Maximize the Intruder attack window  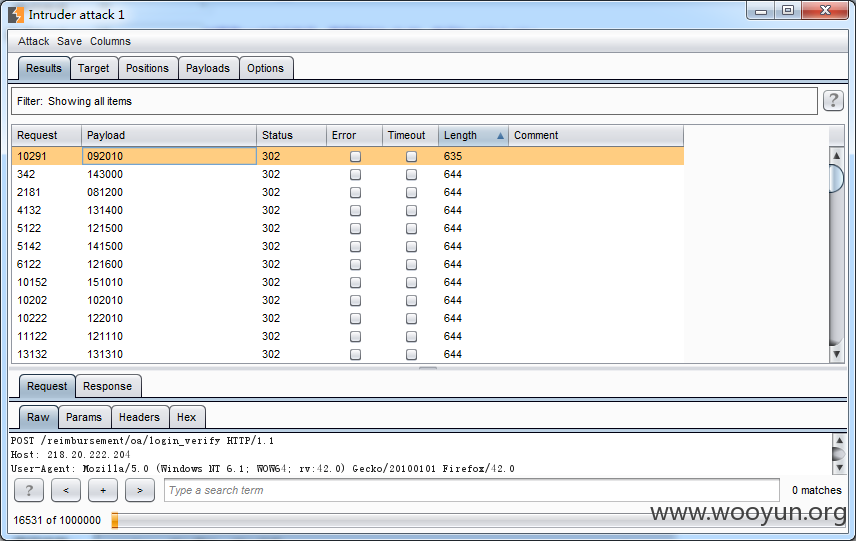tap(788, 10)
